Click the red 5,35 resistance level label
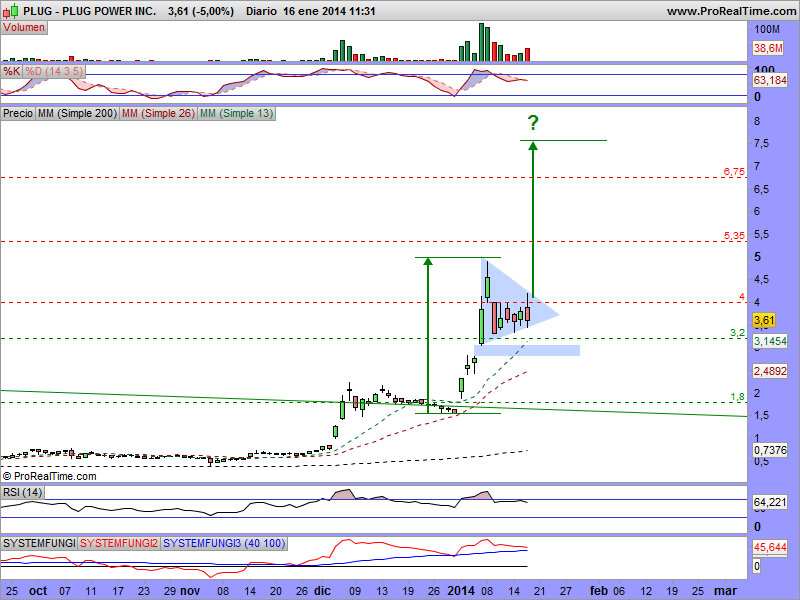This screenshot has height=600, width=800. point(734,235)
